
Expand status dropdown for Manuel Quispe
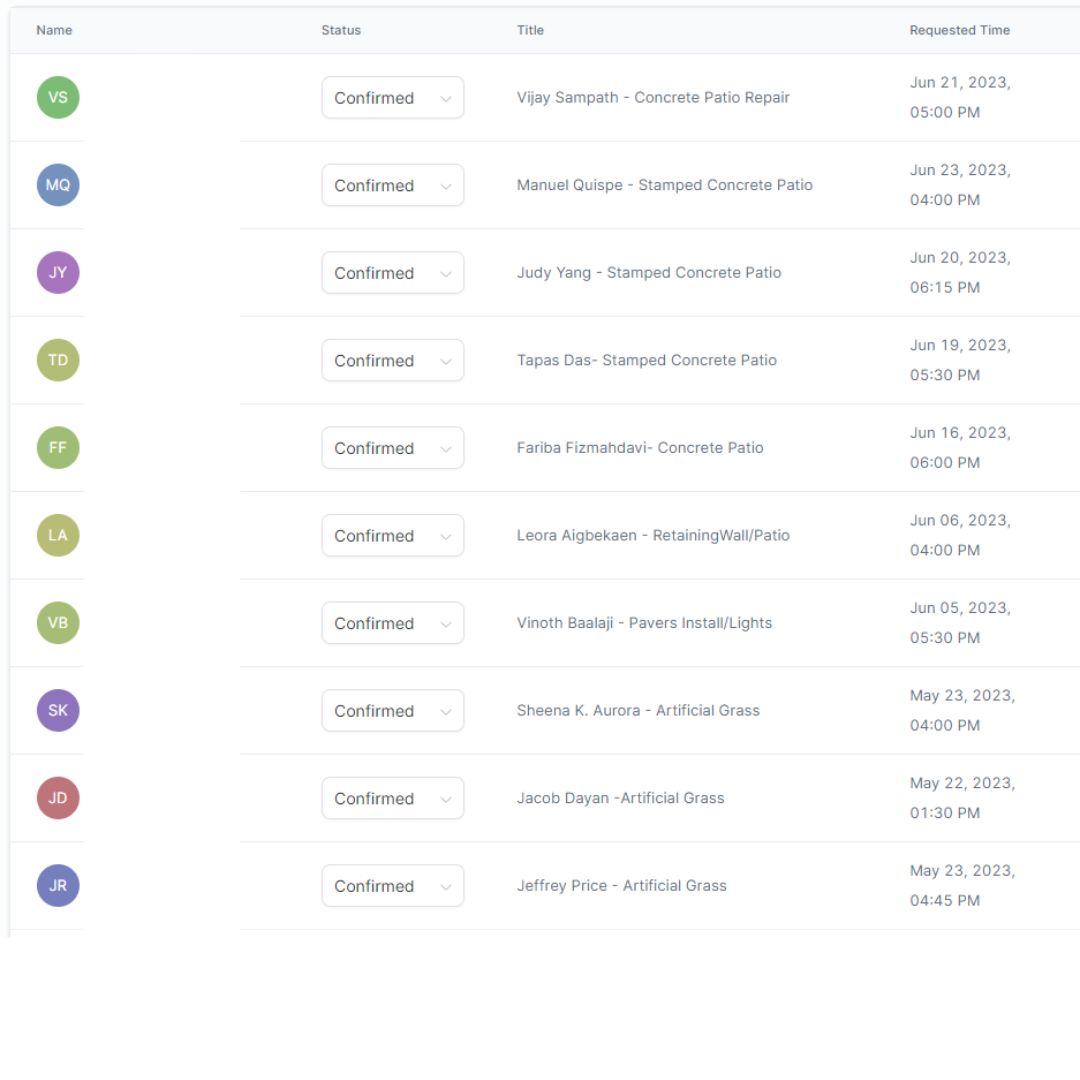click(x=392, y=186)
